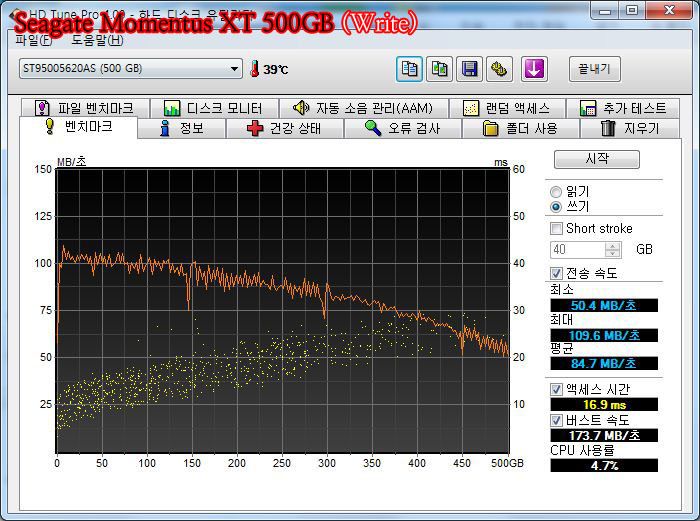The width and height of the screenshot is (700, 521).
Task: Decrease Short stroke GB with down arrow
Action: tap(613, 253)
